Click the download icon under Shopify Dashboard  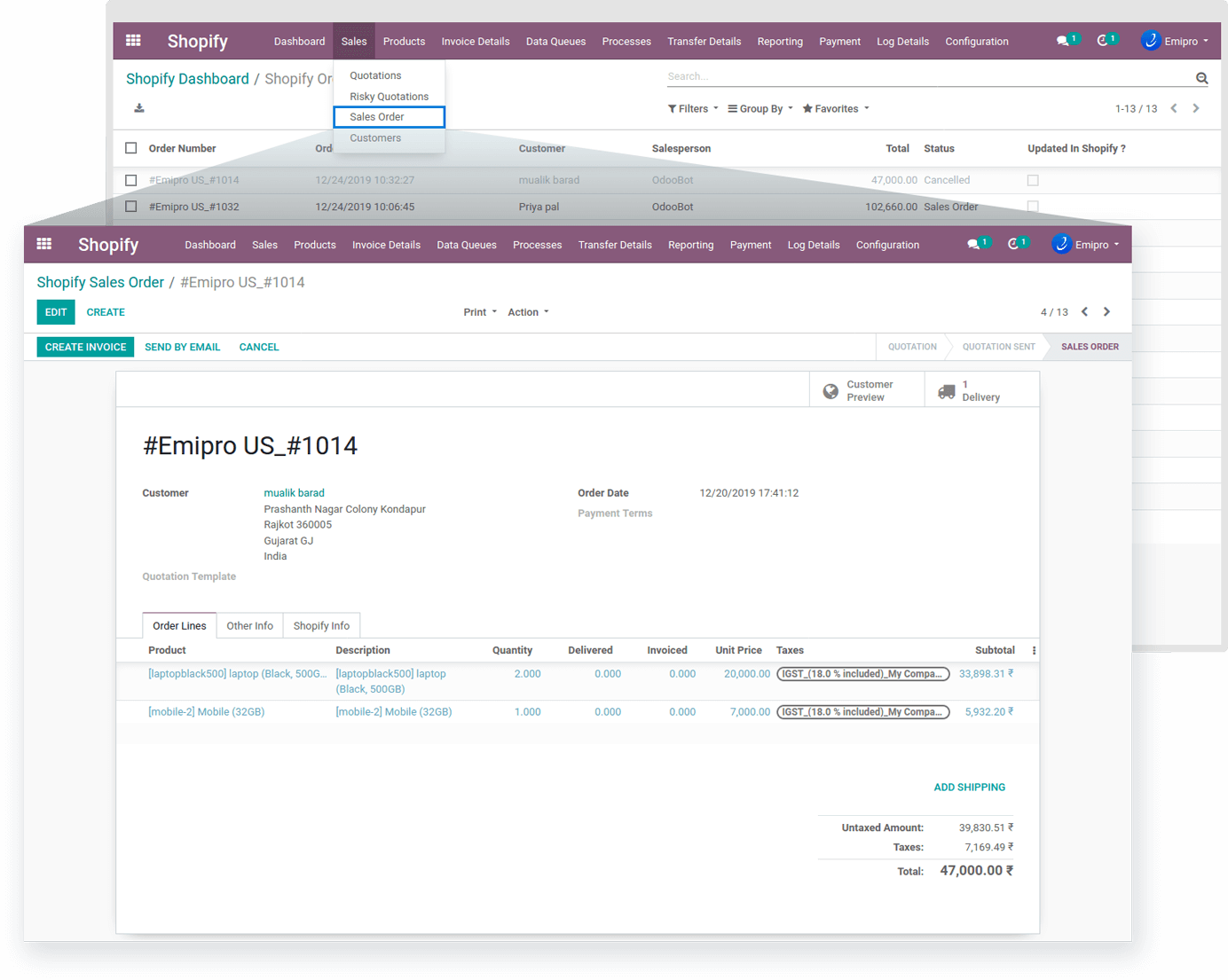(x=139, y=108)
